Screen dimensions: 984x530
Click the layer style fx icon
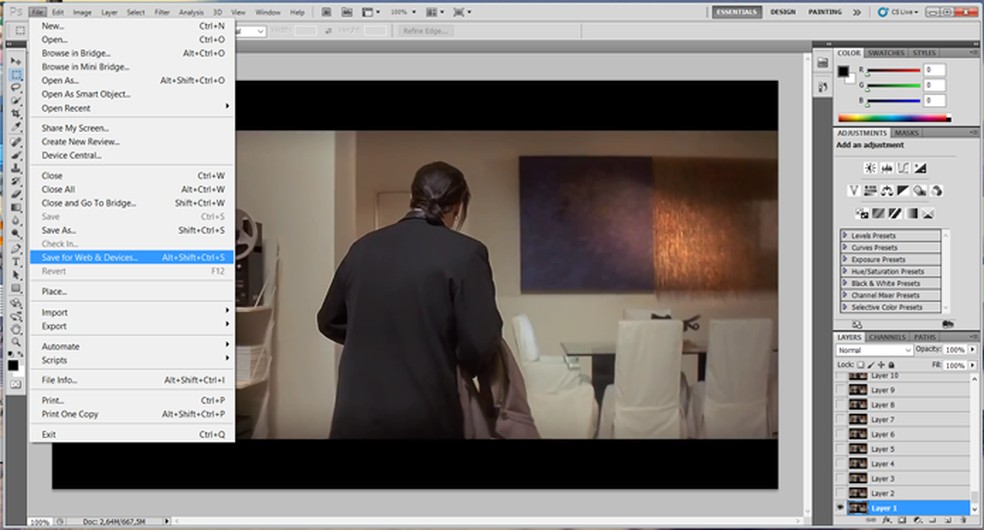tap(886, 521)
